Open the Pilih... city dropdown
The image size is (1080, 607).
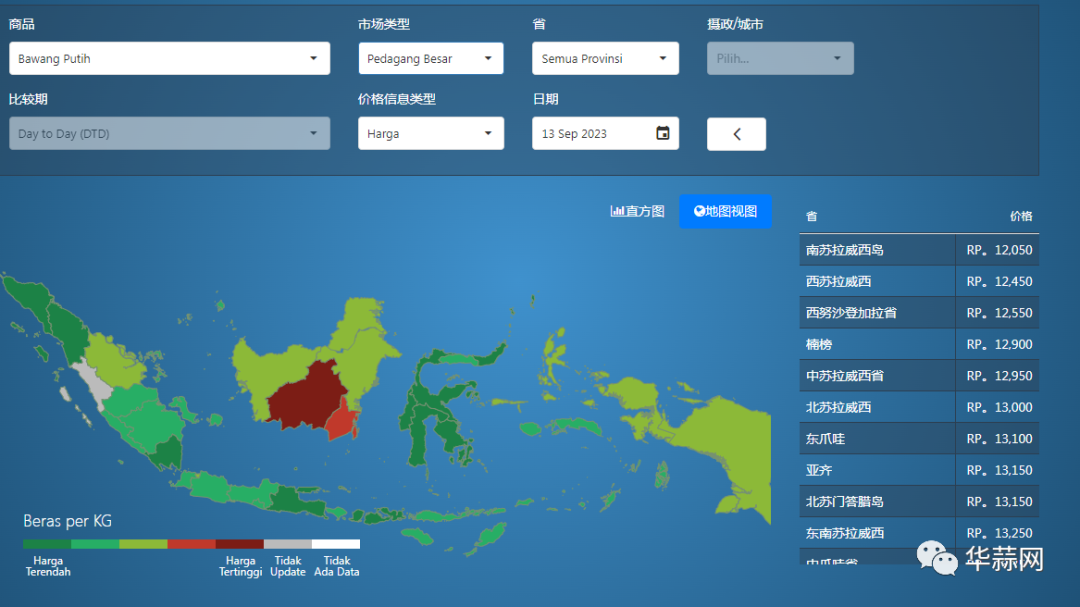point(780,59)
